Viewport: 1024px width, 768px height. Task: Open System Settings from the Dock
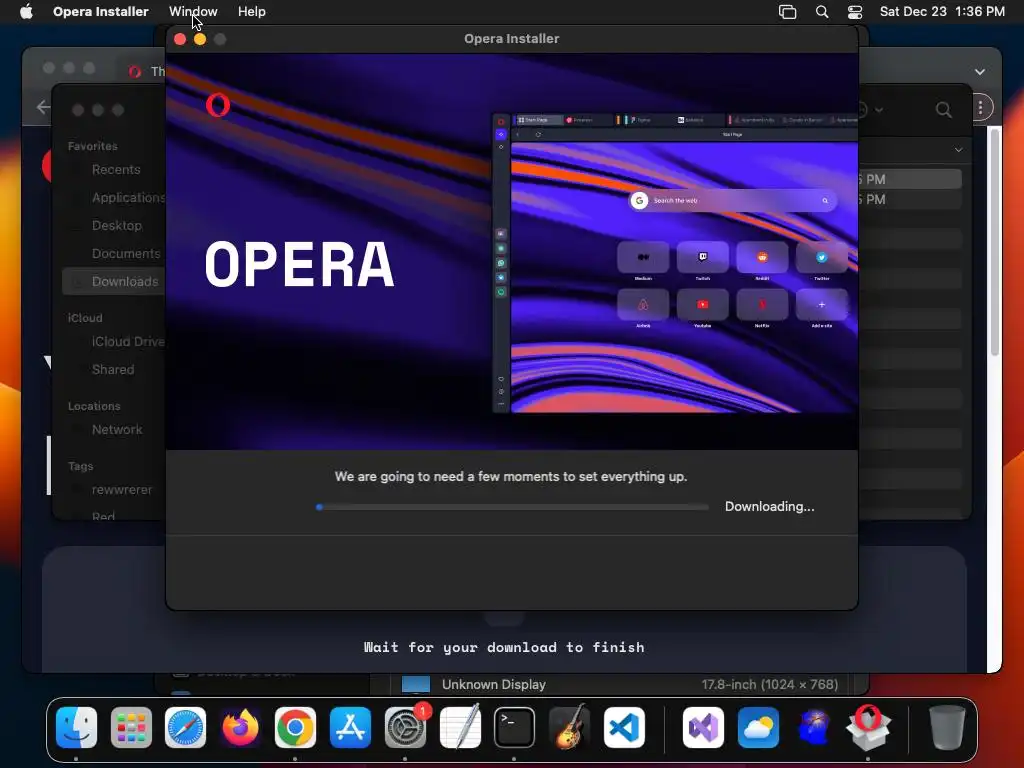click(x=406, y=727)
